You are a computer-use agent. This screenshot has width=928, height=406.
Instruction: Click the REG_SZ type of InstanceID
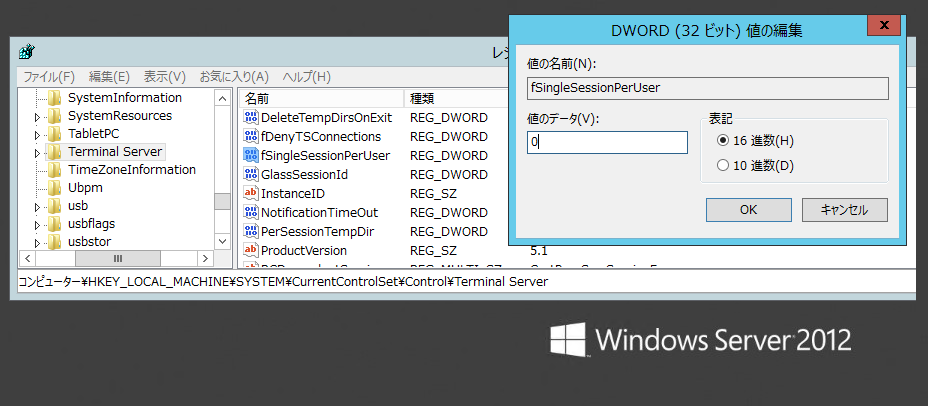(x=433, y=194)
